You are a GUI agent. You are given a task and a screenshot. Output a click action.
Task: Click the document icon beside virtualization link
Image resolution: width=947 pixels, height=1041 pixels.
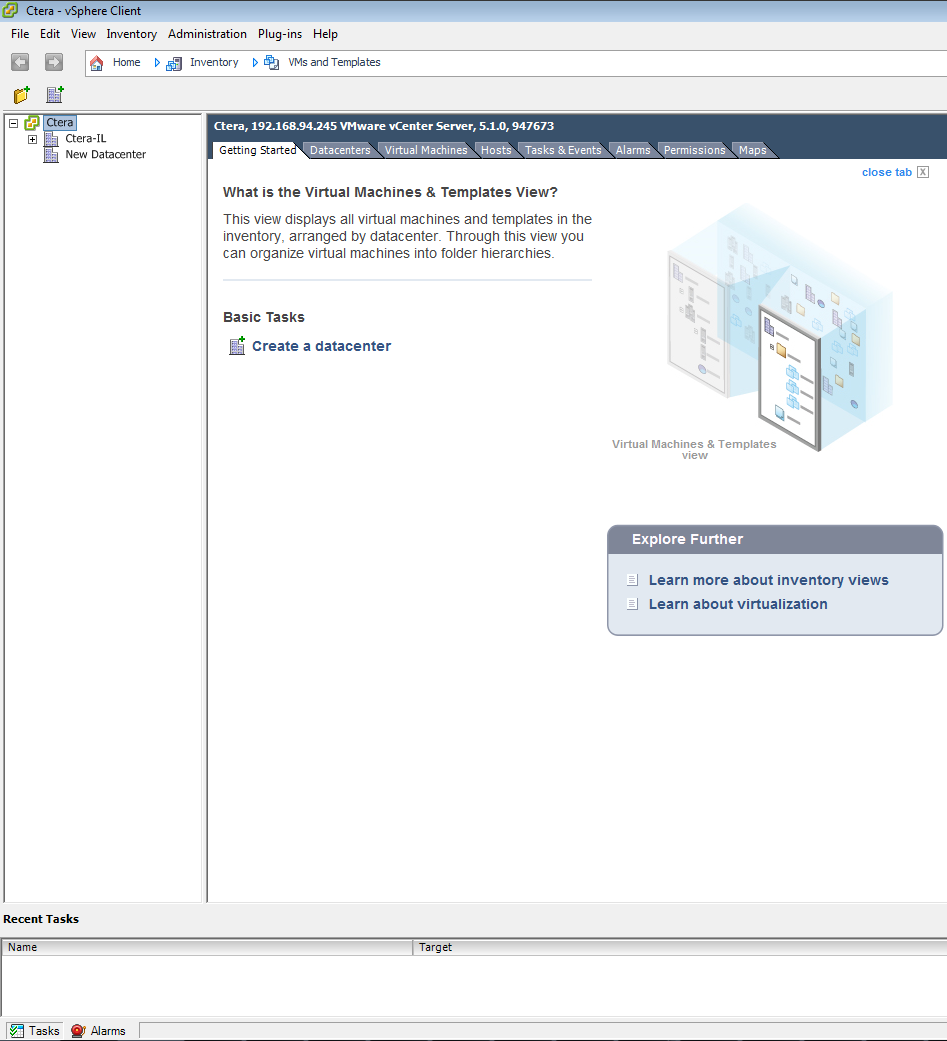pyautogui.click(x=632, y=604)
